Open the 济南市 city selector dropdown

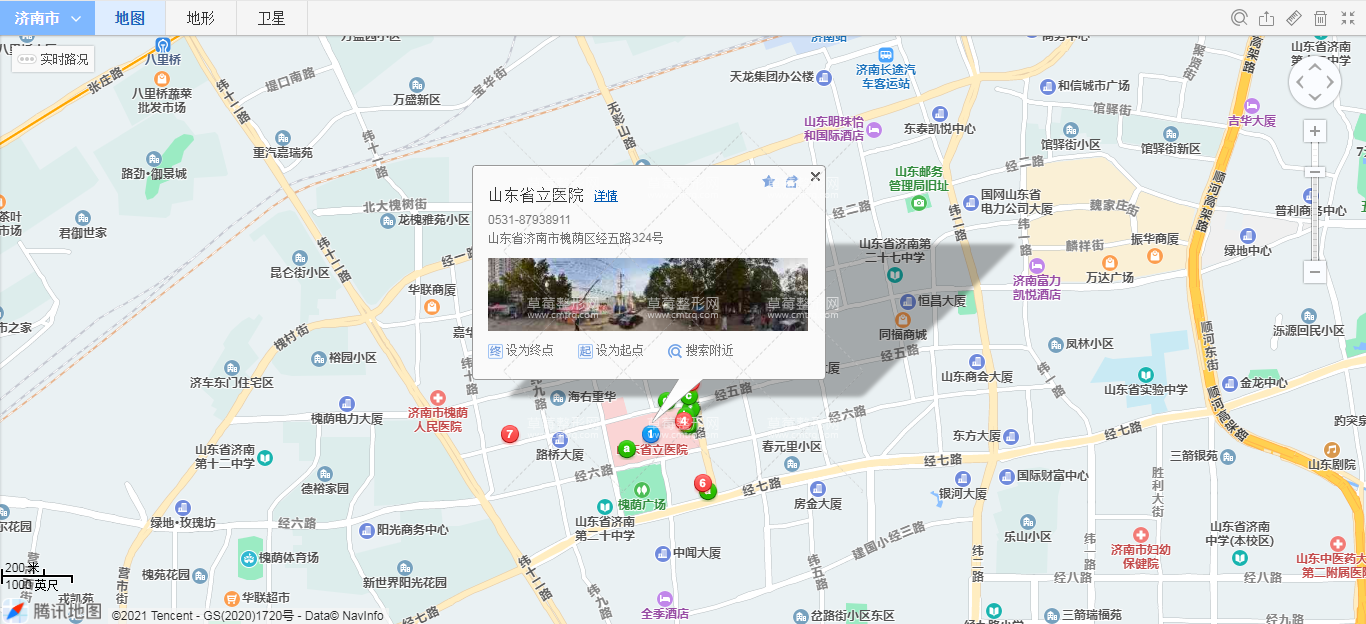coord(47,18)
